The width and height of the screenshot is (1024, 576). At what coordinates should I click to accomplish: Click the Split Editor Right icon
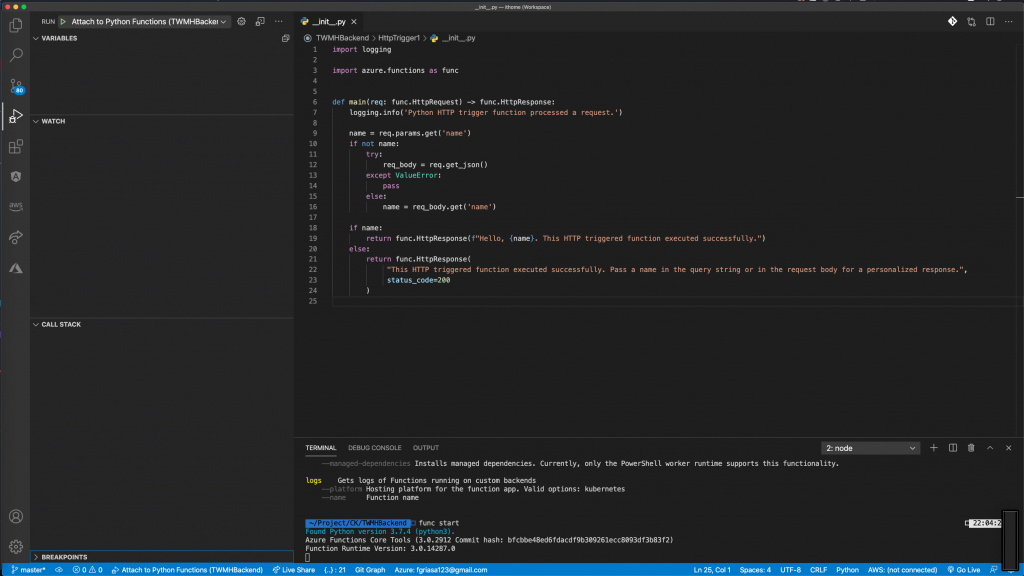[x=989, y=21]
